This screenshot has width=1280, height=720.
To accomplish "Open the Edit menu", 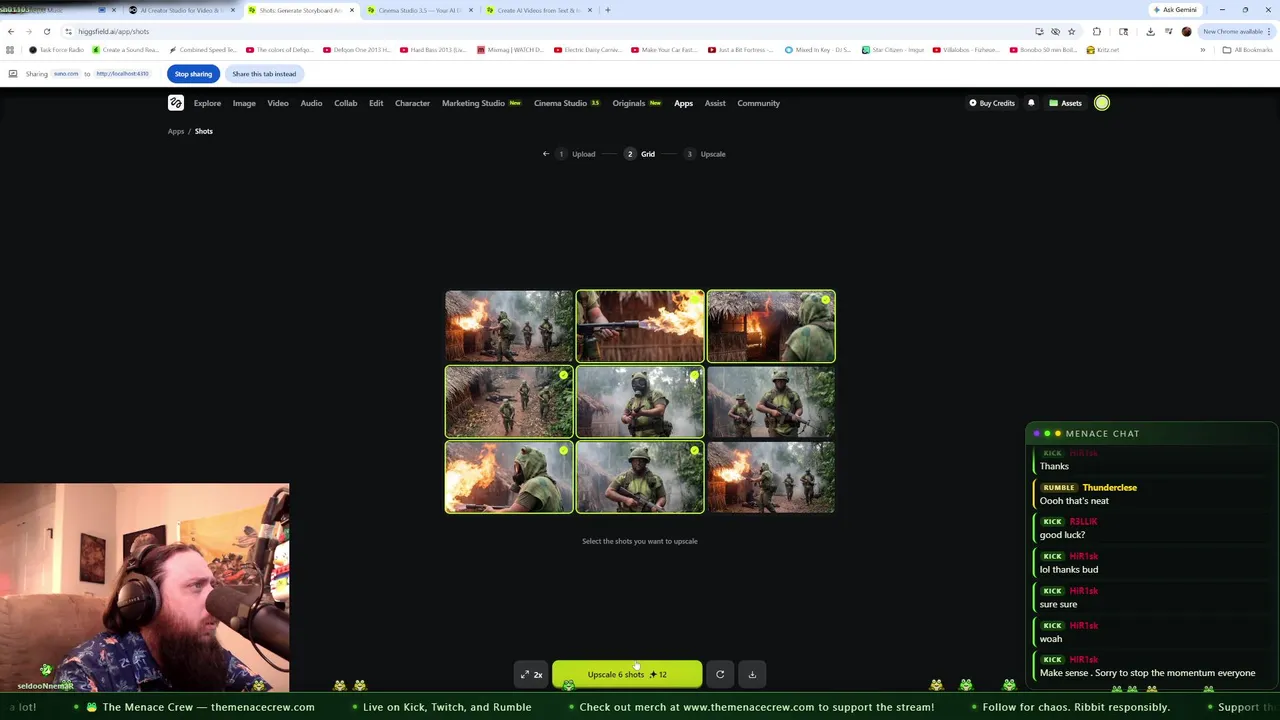I will click(x=376, y=103).
